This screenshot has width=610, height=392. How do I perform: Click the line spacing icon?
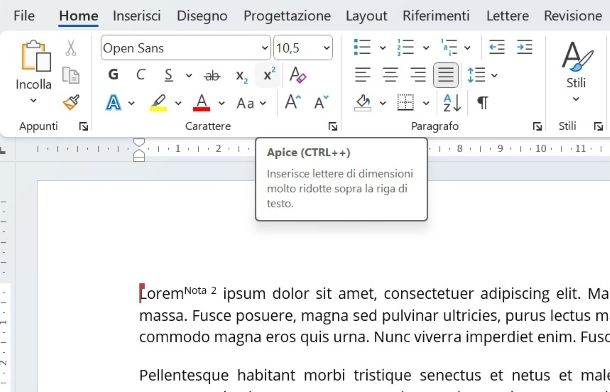pyautogui.click(x=476, y=75)
